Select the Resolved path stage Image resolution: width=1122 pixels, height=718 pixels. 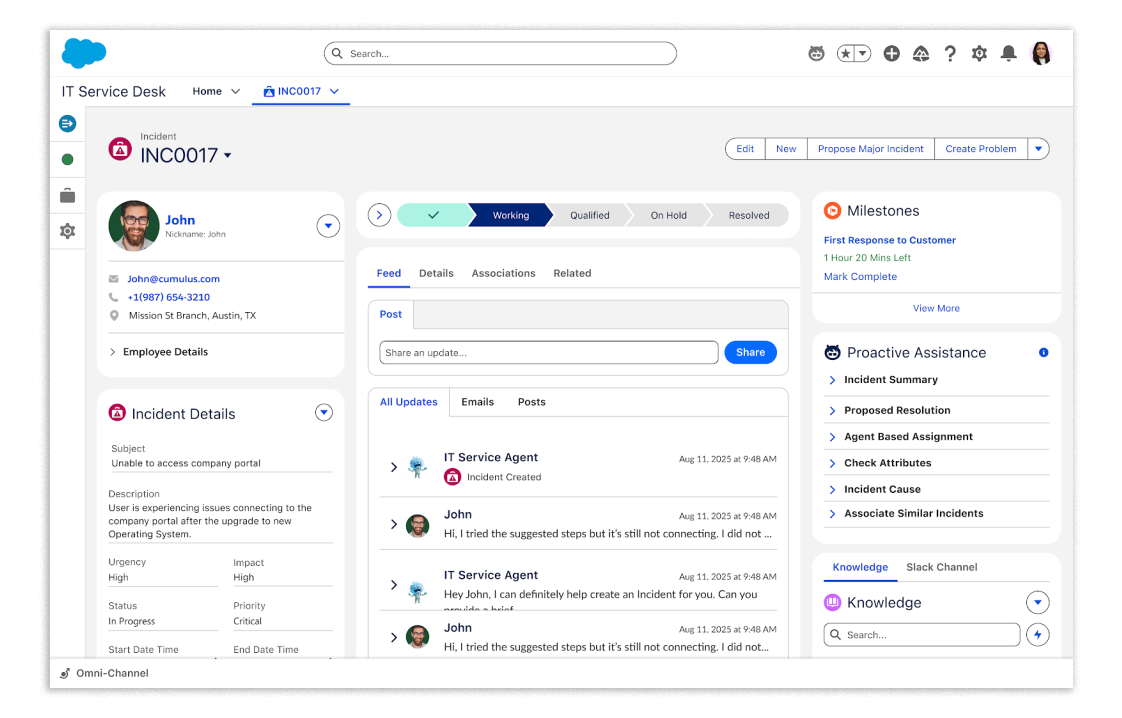[x=748, y=215]
